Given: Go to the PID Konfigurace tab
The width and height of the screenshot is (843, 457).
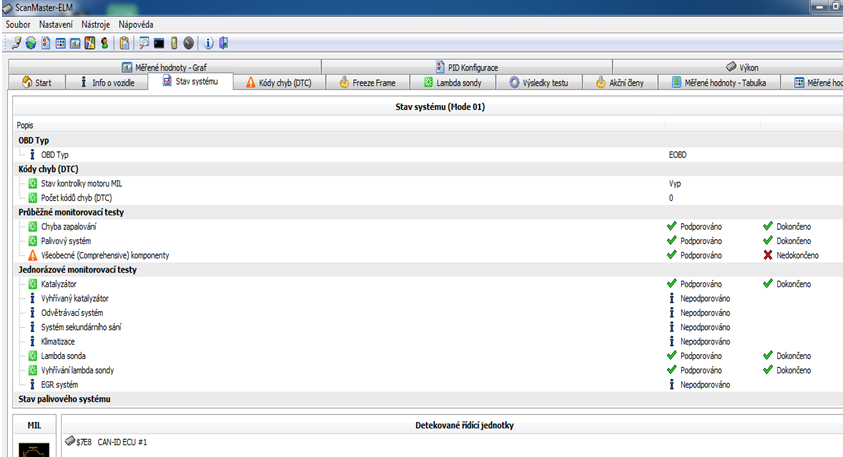Looking at the screenshot, I should [466, 67].
